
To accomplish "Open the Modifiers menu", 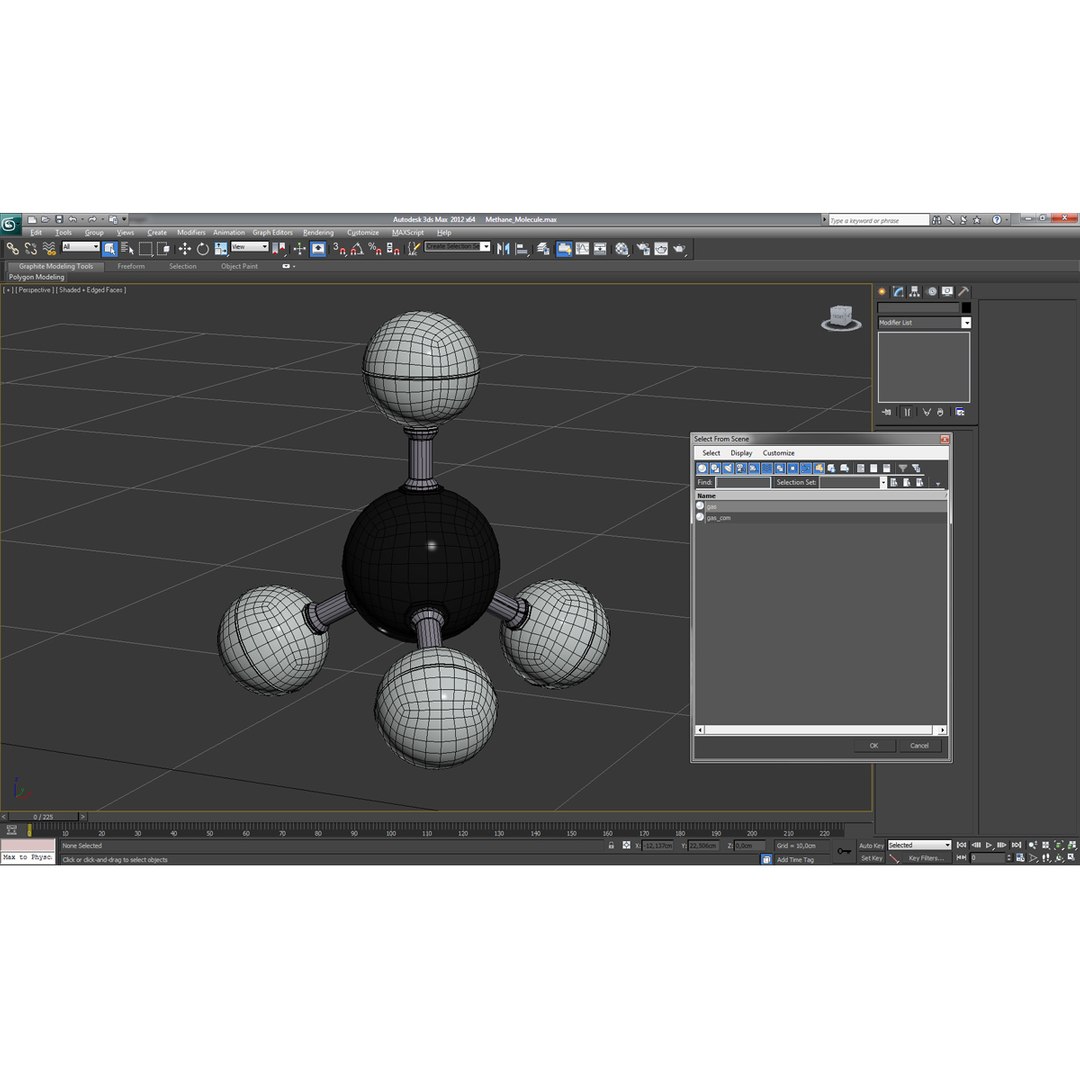I will point(191,233).
